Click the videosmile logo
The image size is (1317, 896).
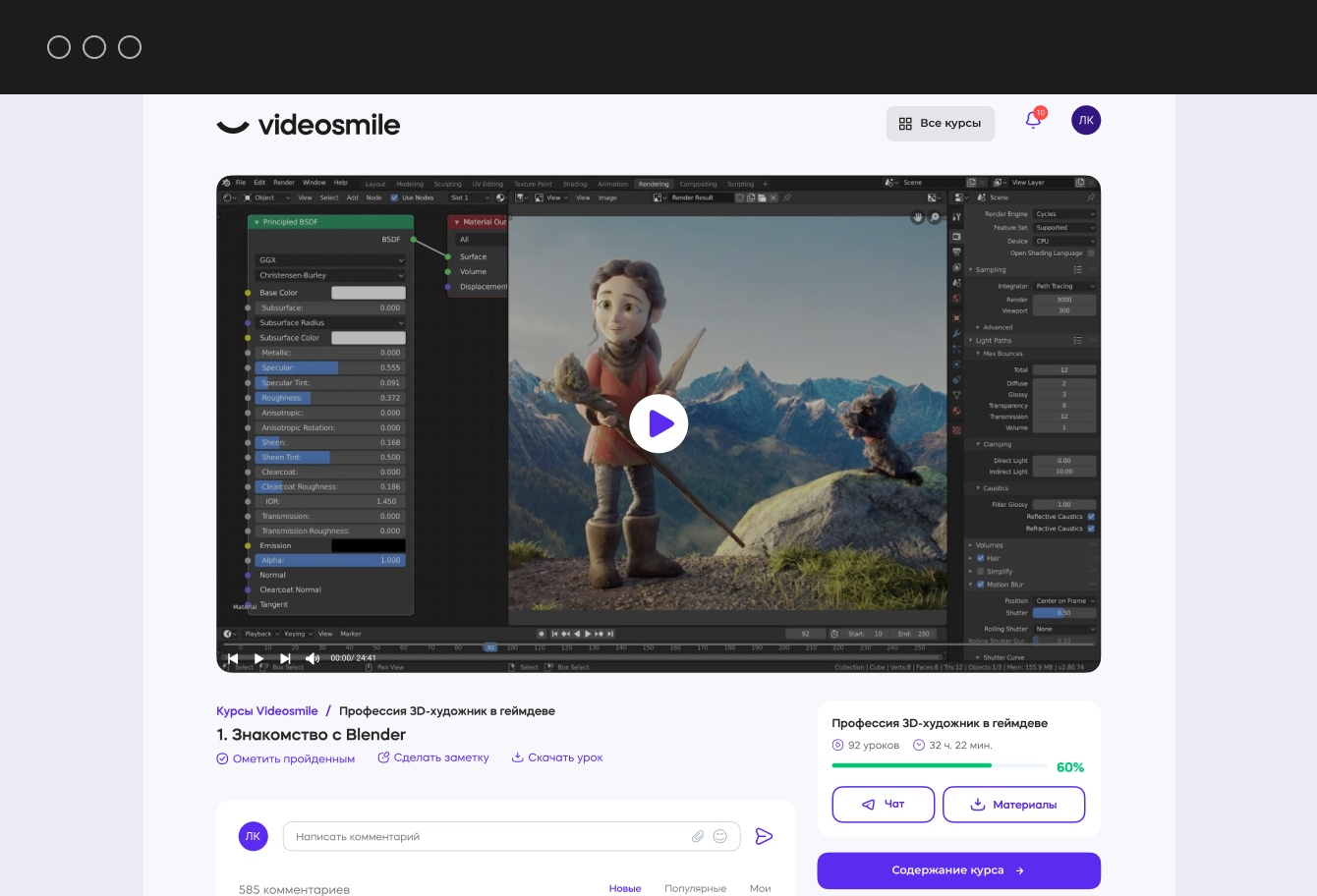[x=309, y=125]
